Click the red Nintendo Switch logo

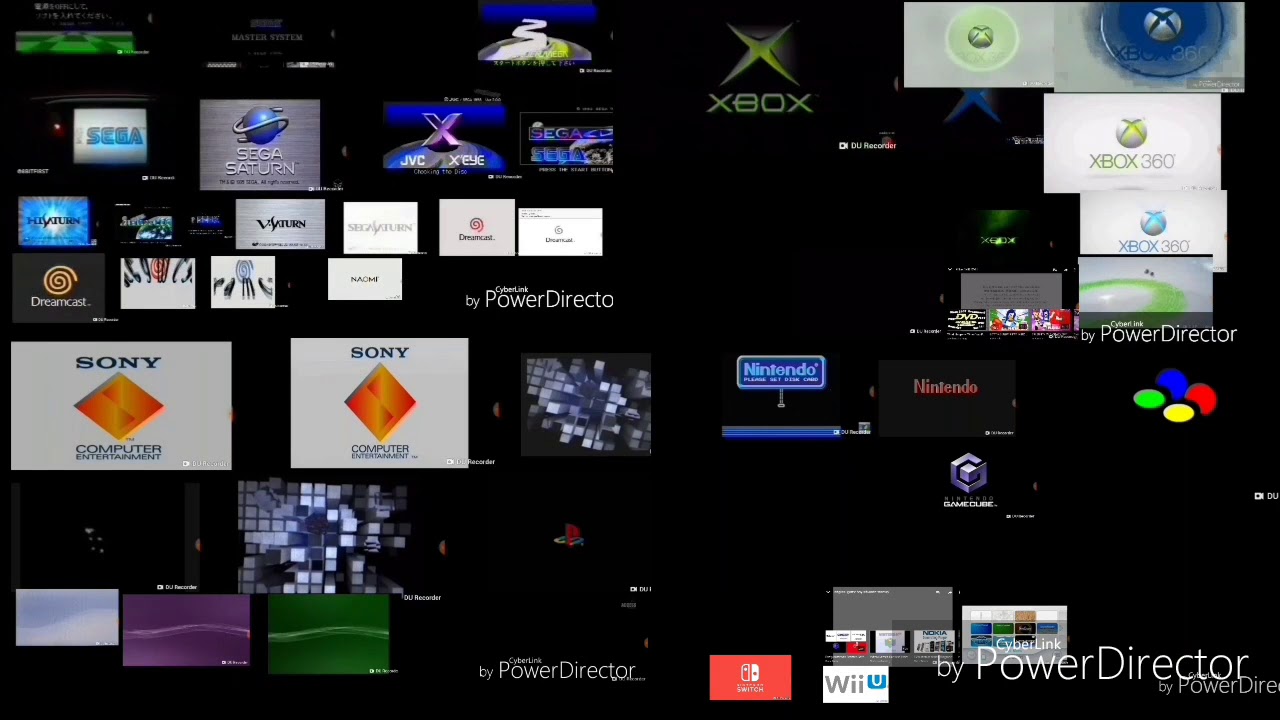750,677
